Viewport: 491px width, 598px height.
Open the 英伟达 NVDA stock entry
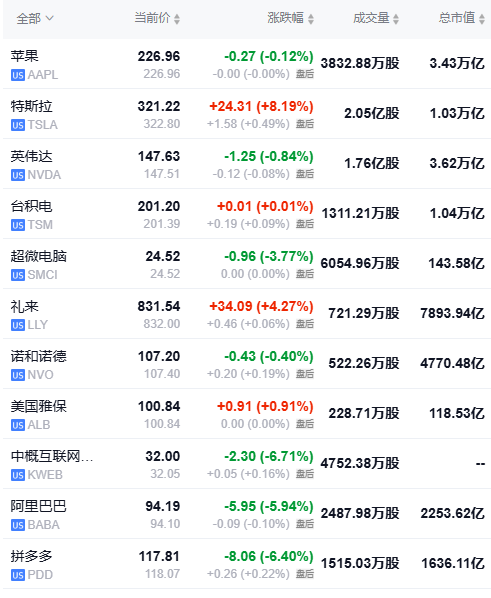coord(247,164)
